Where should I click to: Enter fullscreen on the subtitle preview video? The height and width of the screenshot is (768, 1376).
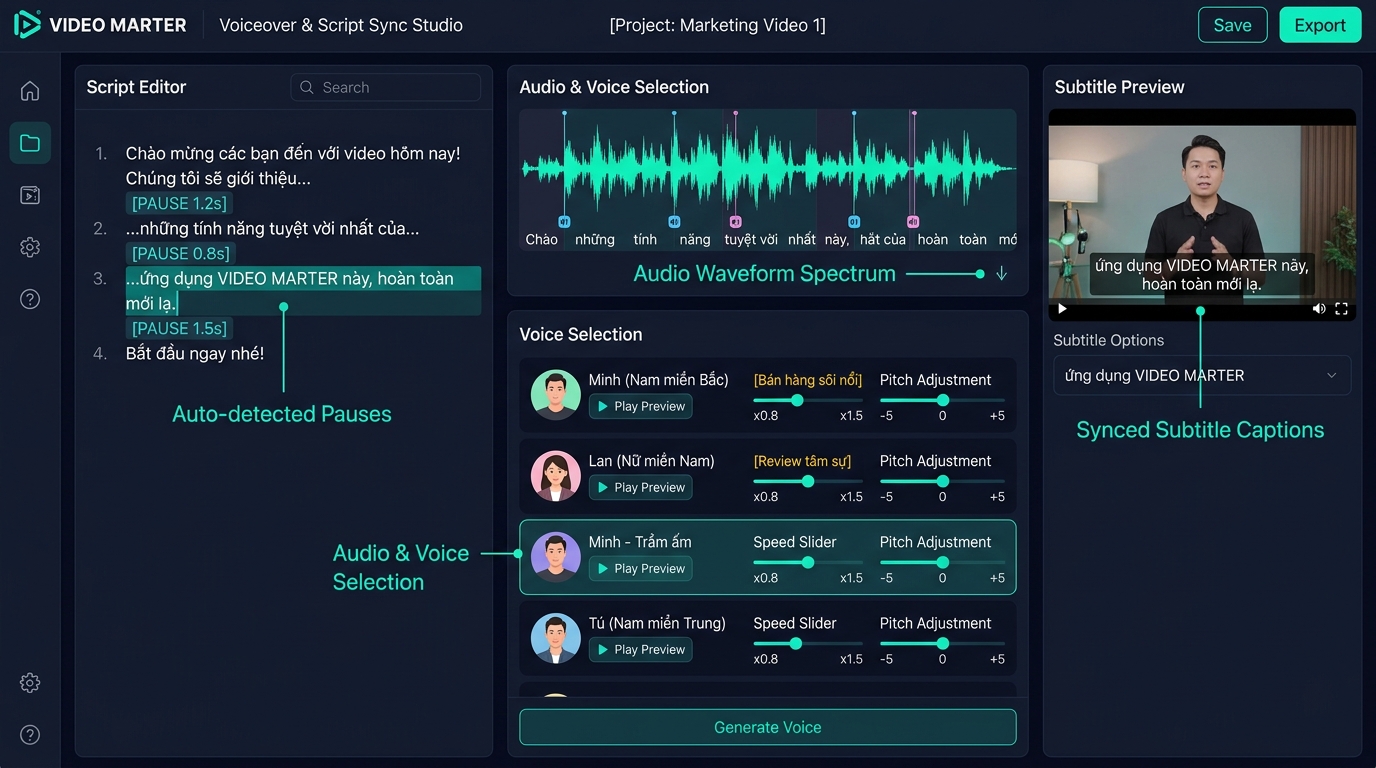click(1342, 309)
